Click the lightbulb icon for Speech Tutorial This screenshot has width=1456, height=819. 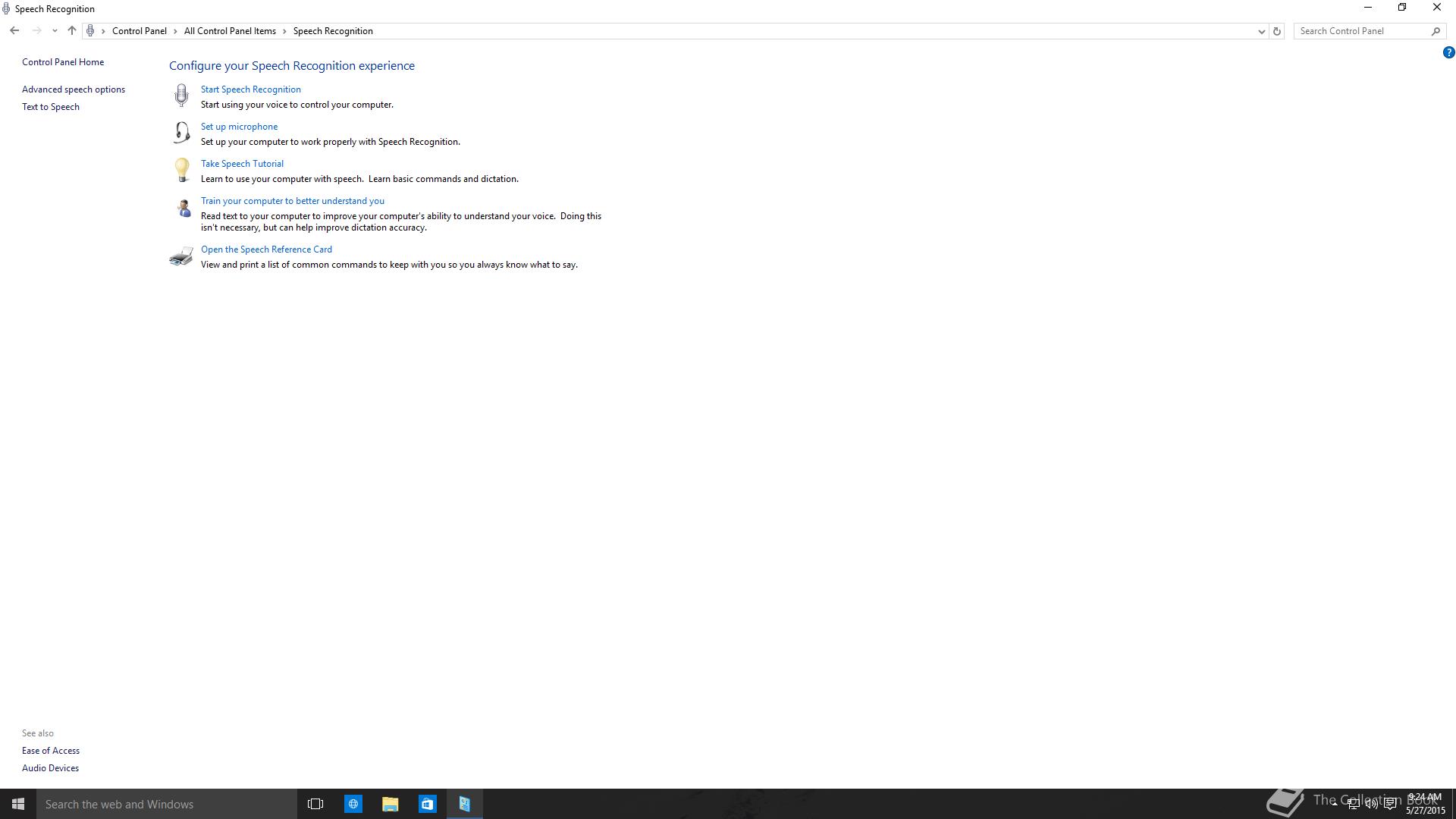point(181,170)
